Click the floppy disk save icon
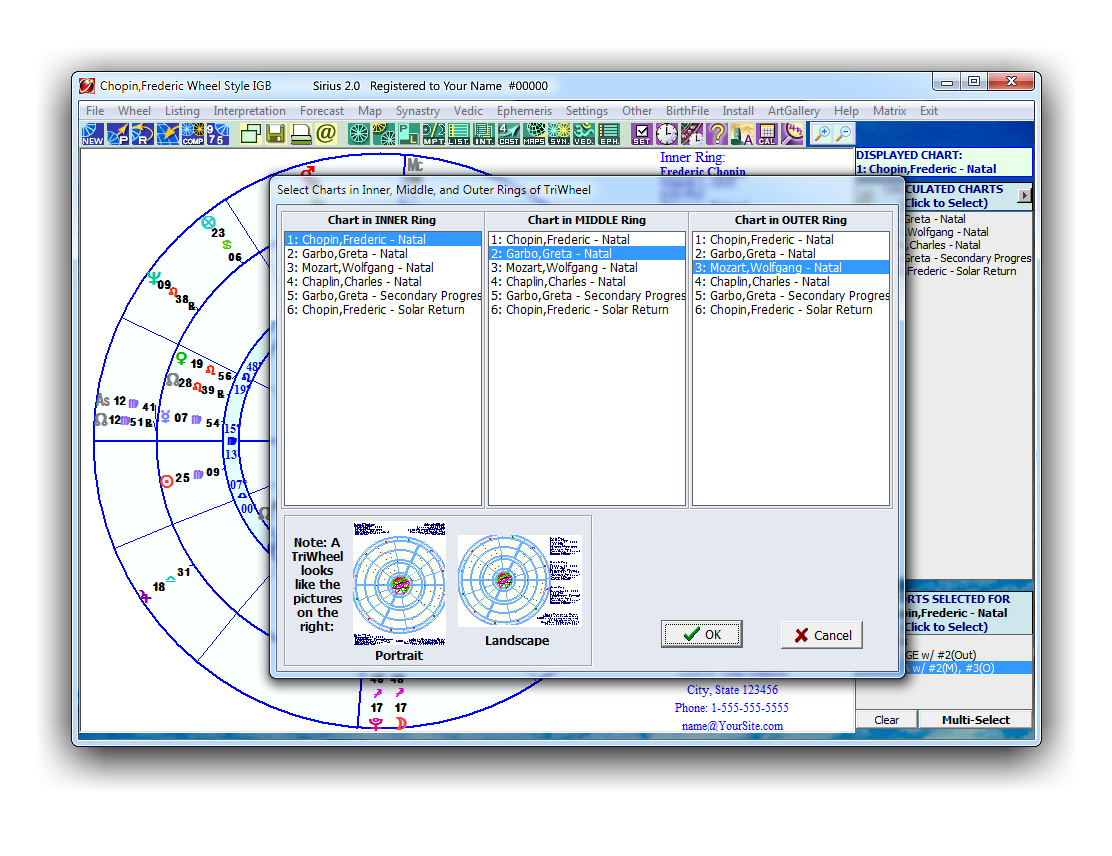The width and height of the screenshot is (1112, 856). [275, 133]
